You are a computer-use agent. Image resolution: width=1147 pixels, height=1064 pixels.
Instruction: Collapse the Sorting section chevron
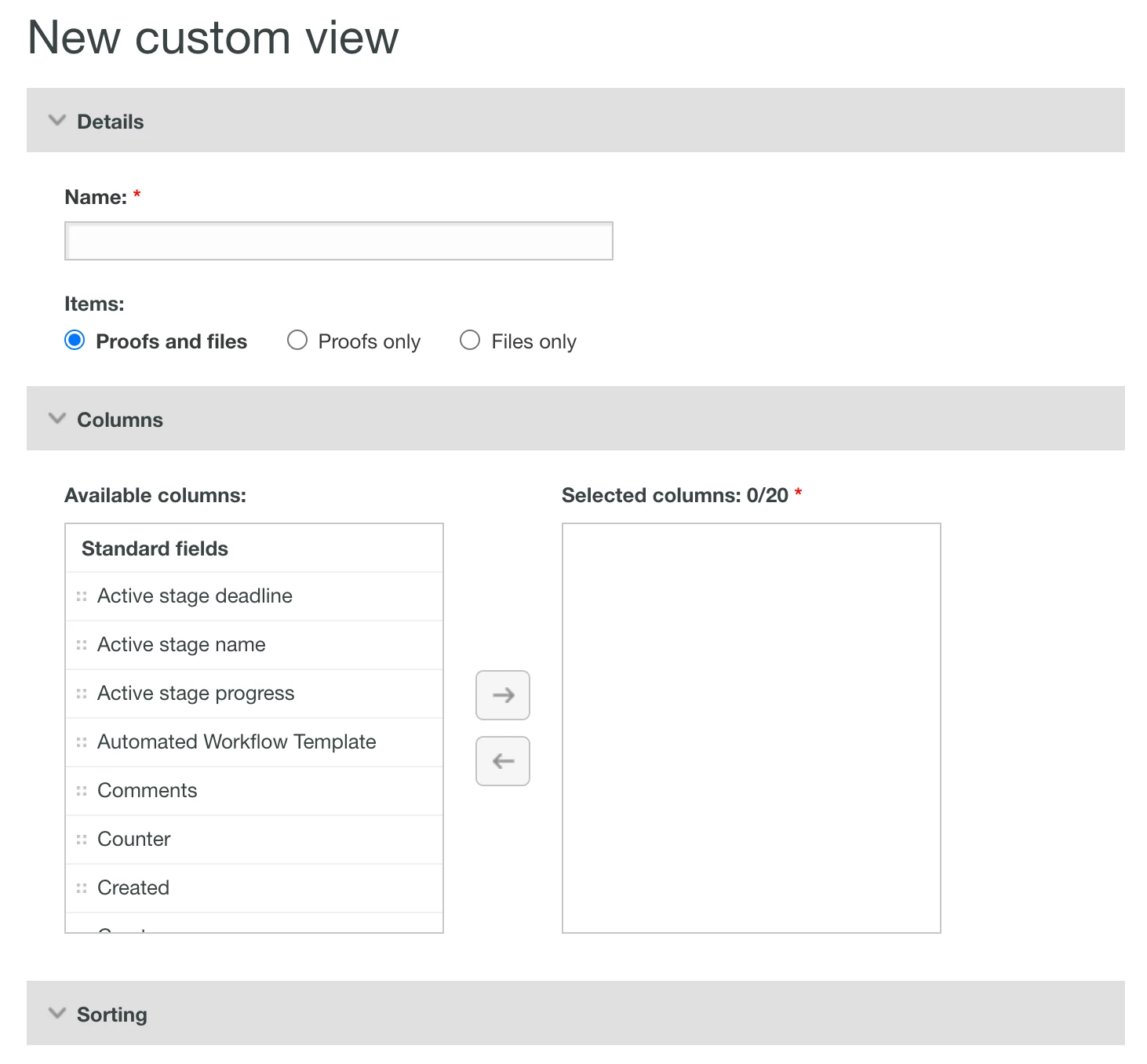tap(57, 1014)
